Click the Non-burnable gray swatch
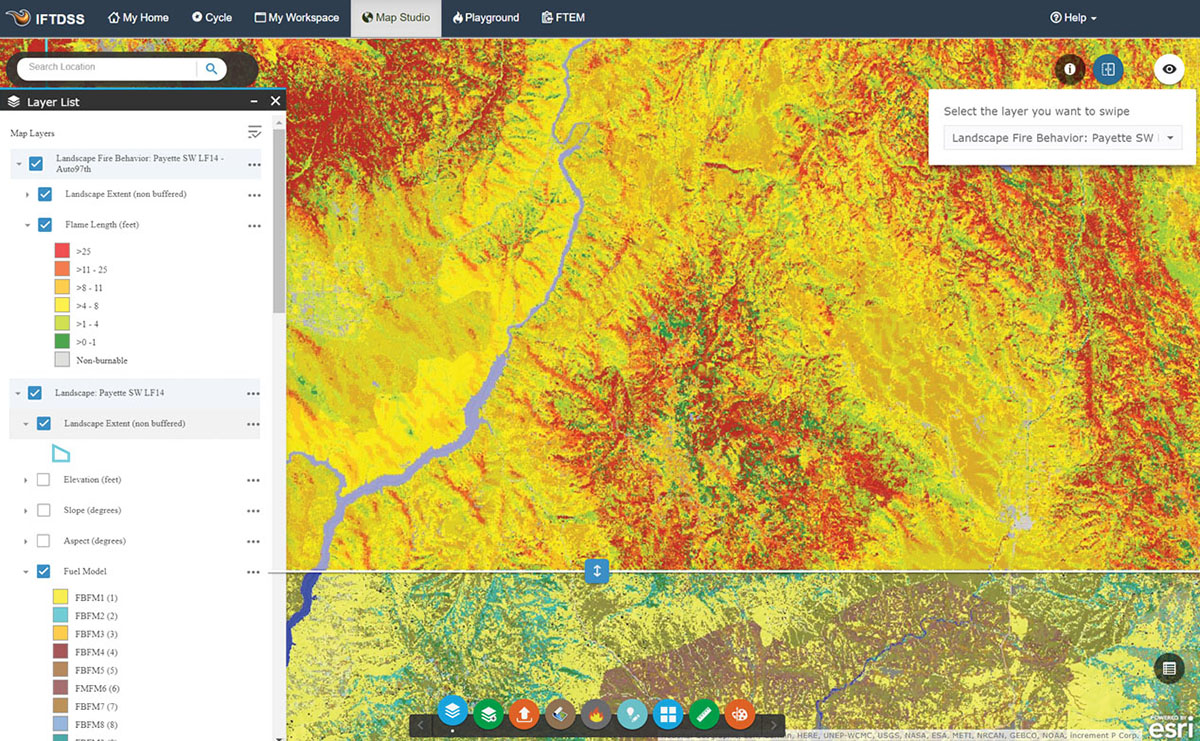The height and width of the screenshot is (741, 1200). 61,359
